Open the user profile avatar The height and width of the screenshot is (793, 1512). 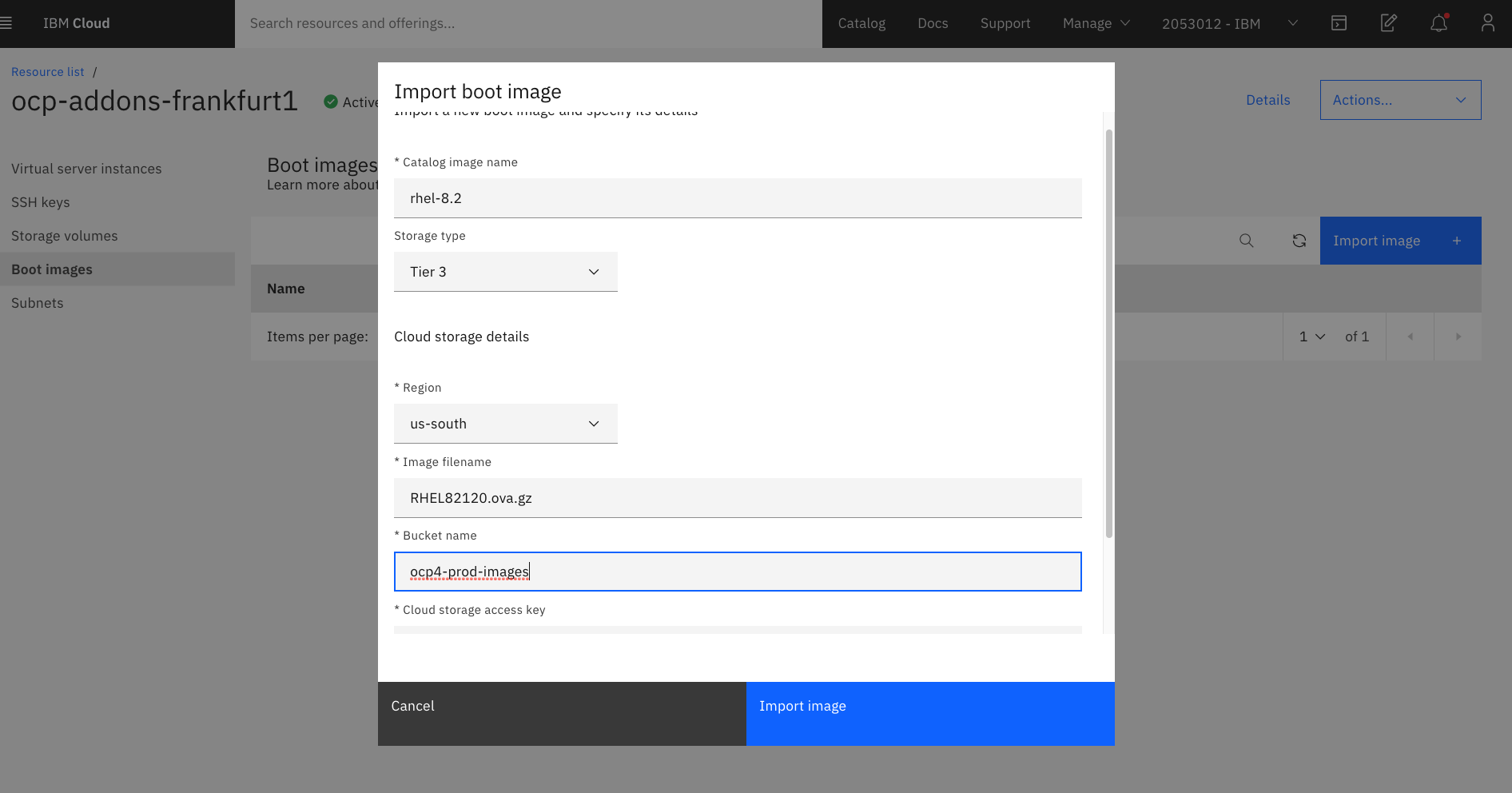(1487, 23)
